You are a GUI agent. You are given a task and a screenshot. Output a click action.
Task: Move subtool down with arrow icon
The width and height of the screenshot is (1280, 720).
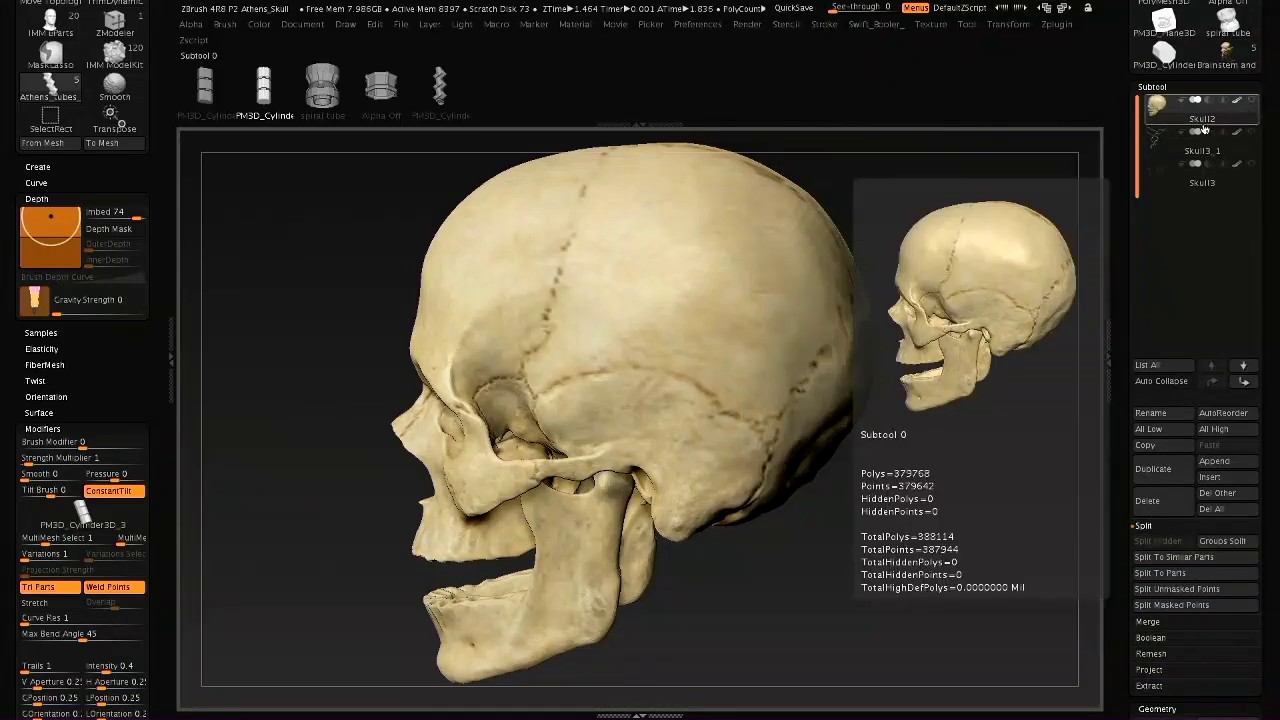(x=1243, y=365)
